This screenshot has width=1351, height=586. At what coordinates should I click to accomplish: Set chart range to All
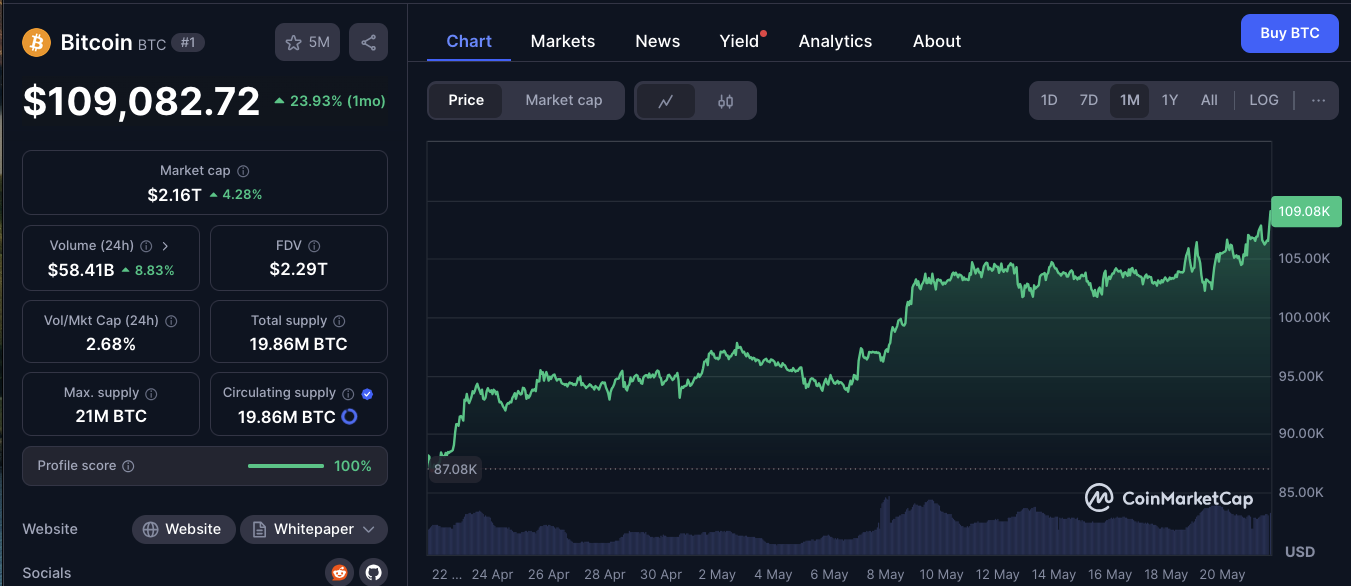pyautogui.click(x=1209, y=100)
